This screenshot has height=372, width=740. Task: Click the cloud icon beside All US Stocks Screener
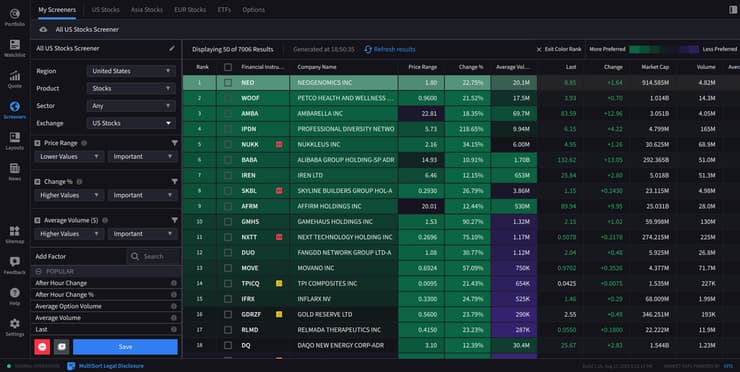click(x=43, y=29)
